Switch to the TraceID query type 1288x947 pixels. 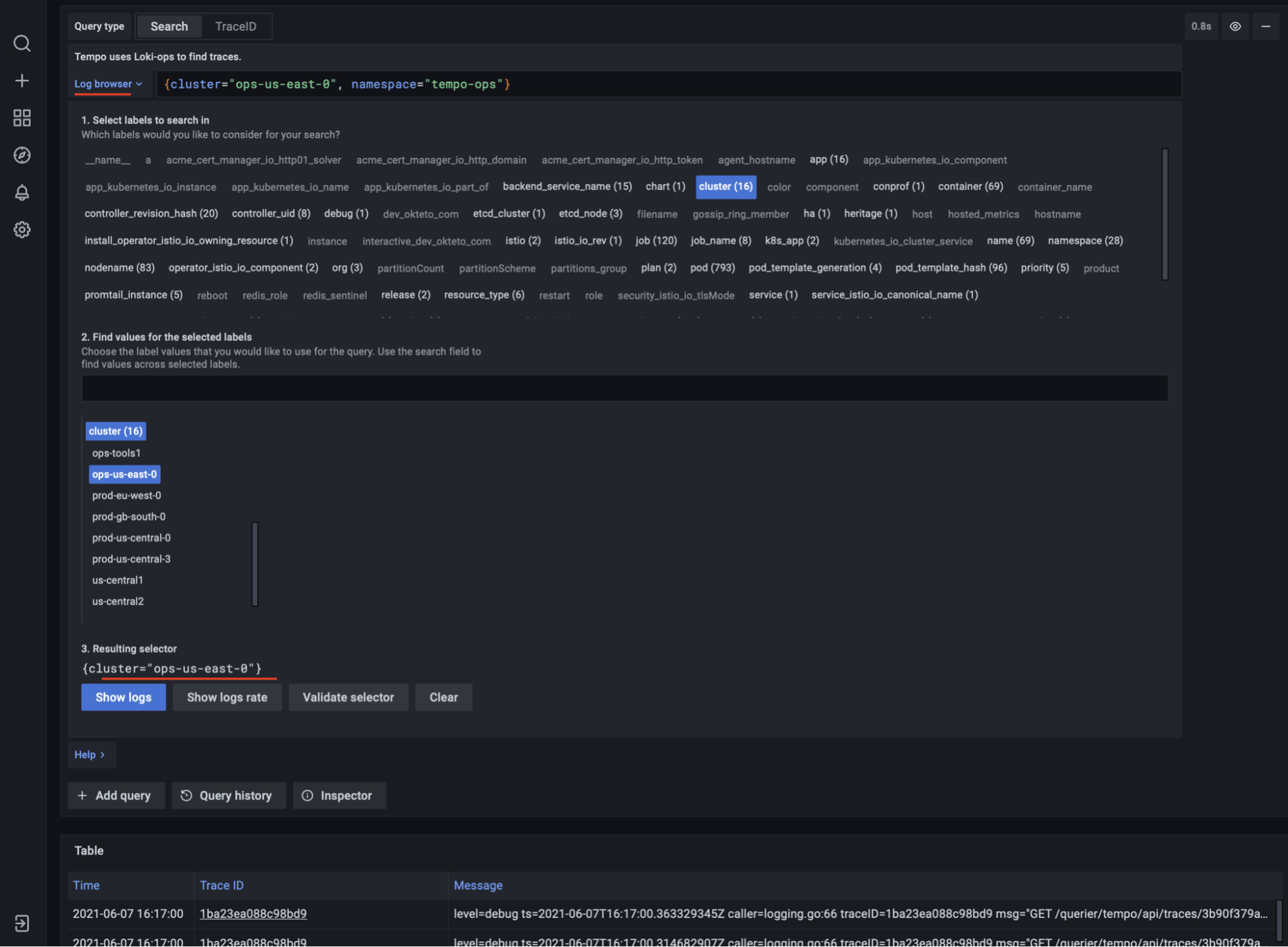[x=235, y=26]
